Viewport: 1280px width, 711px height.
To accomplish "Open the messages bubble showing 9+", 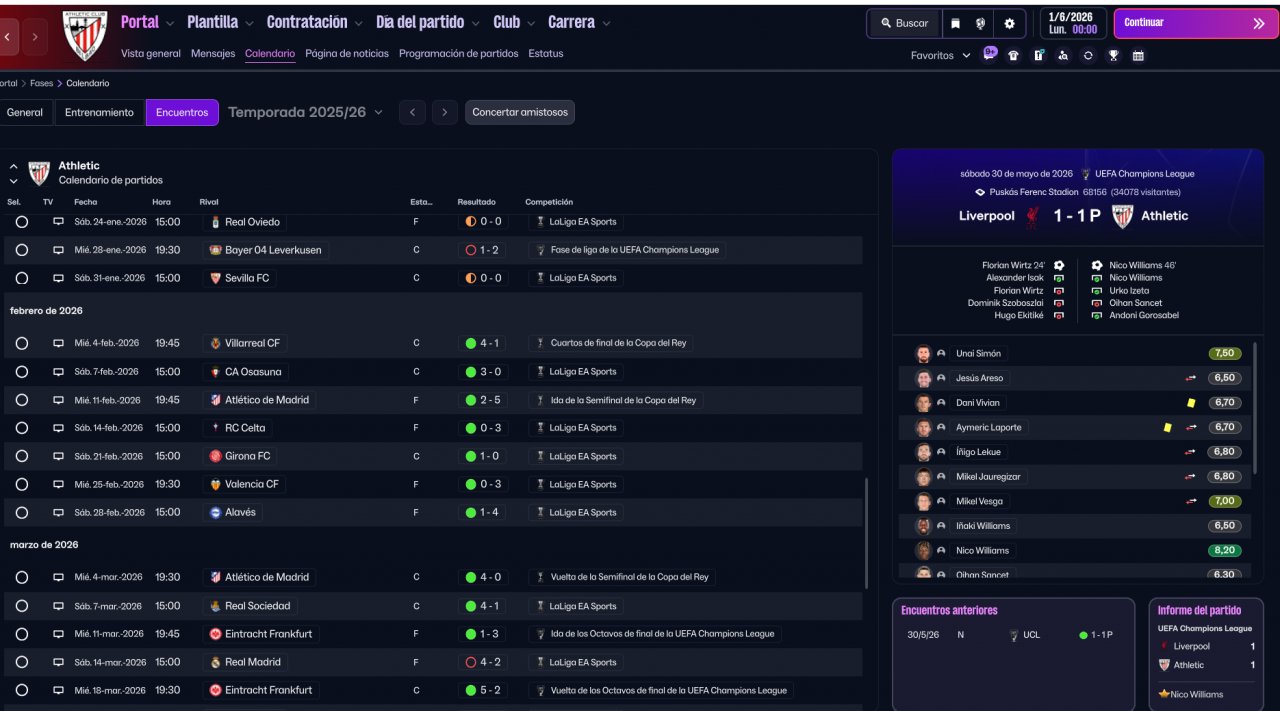I will (990, 54).
